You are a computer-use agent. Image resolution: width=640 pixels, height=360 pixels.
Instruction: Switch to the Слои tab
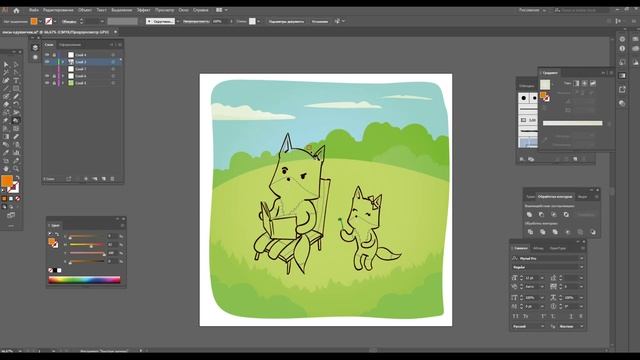click(x=49, y=44)
